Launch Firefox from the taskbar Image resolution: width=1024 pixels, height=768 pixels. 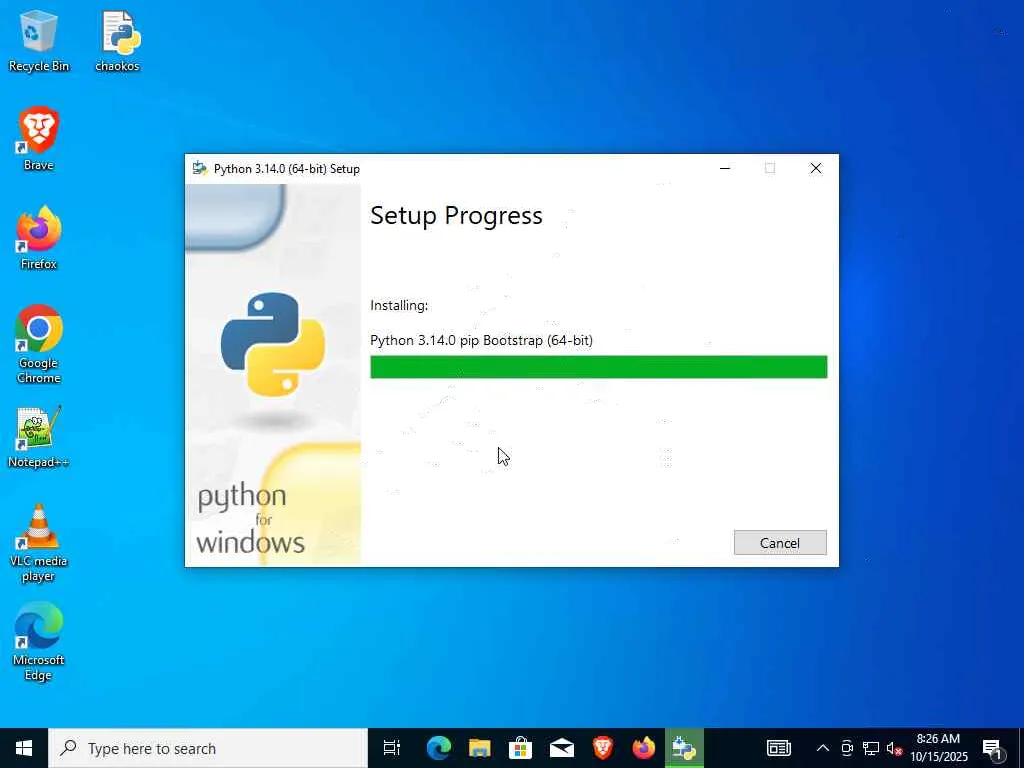coord(643,748)
